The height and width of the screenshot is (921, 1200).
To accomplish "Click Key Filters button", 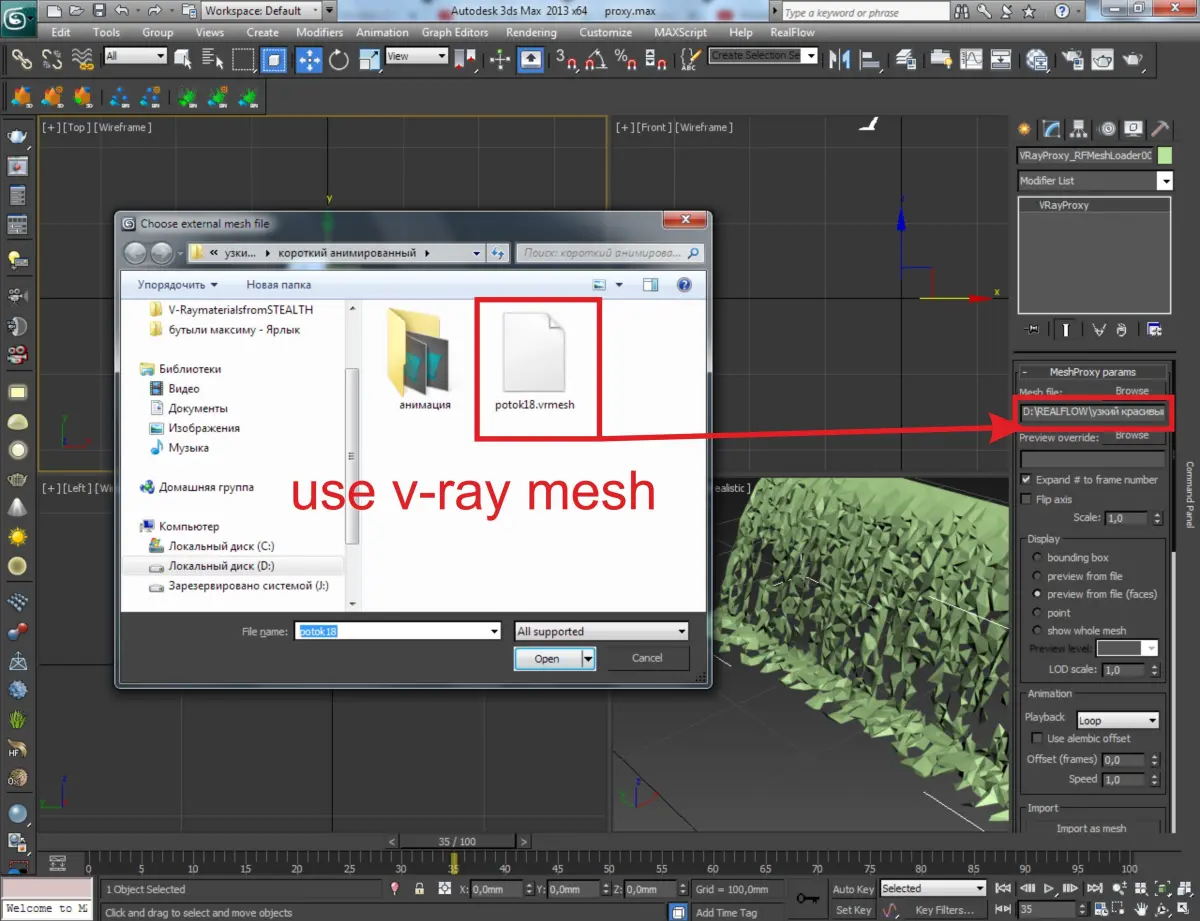I will point(944,910).
